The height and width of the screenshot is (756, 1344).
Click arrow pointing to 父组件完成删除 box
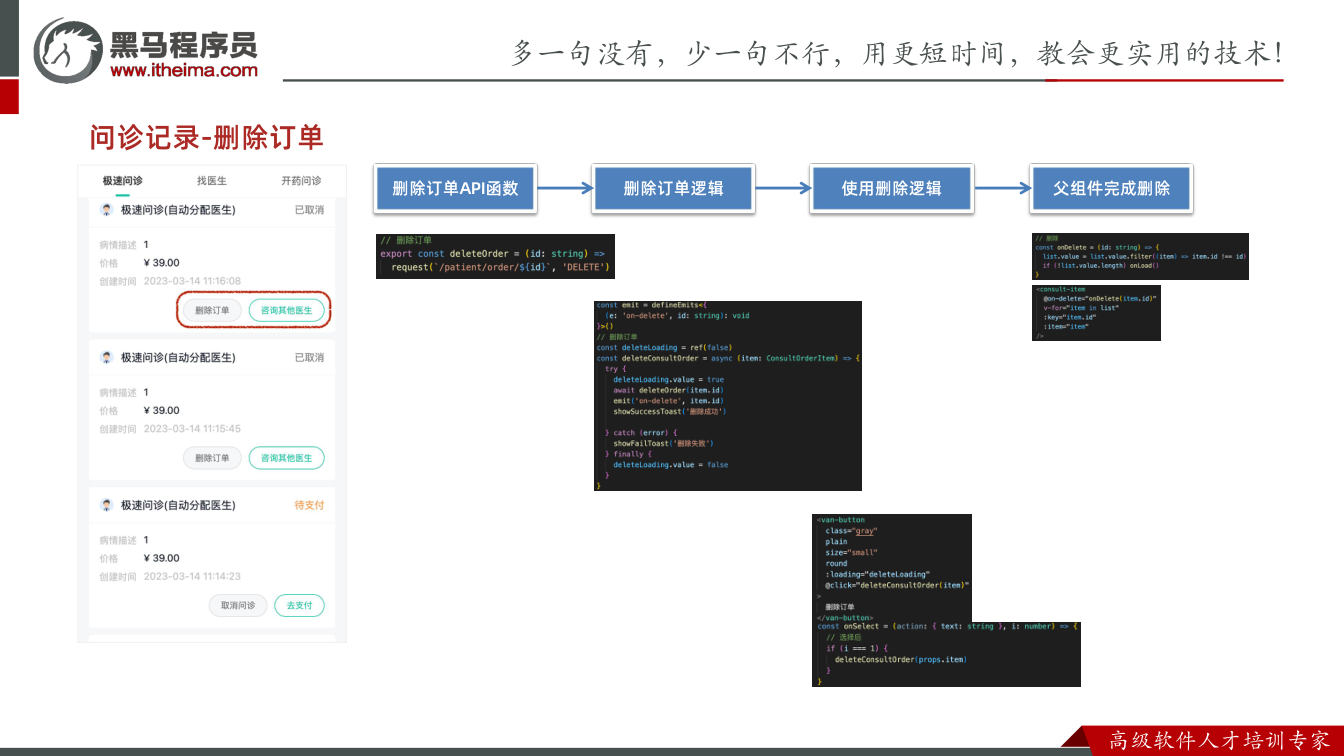[1002, 187]
